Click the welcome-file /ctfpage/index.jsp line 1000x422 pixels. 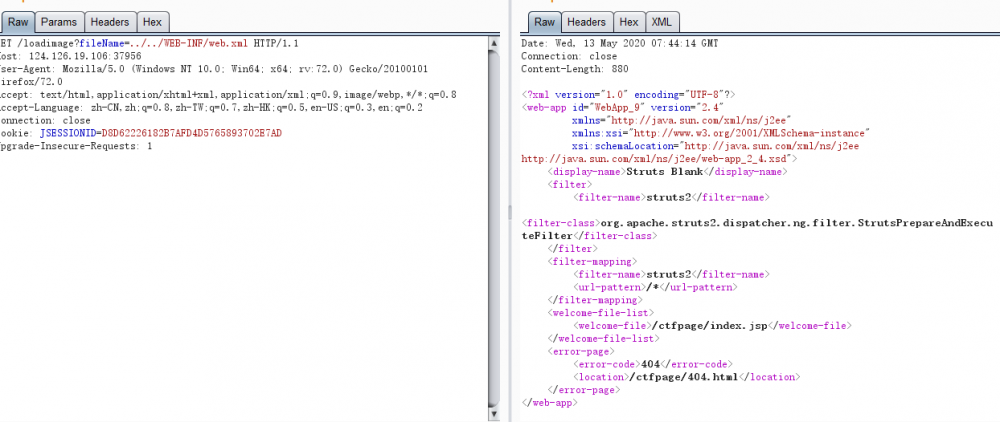(x=711, y=325)
